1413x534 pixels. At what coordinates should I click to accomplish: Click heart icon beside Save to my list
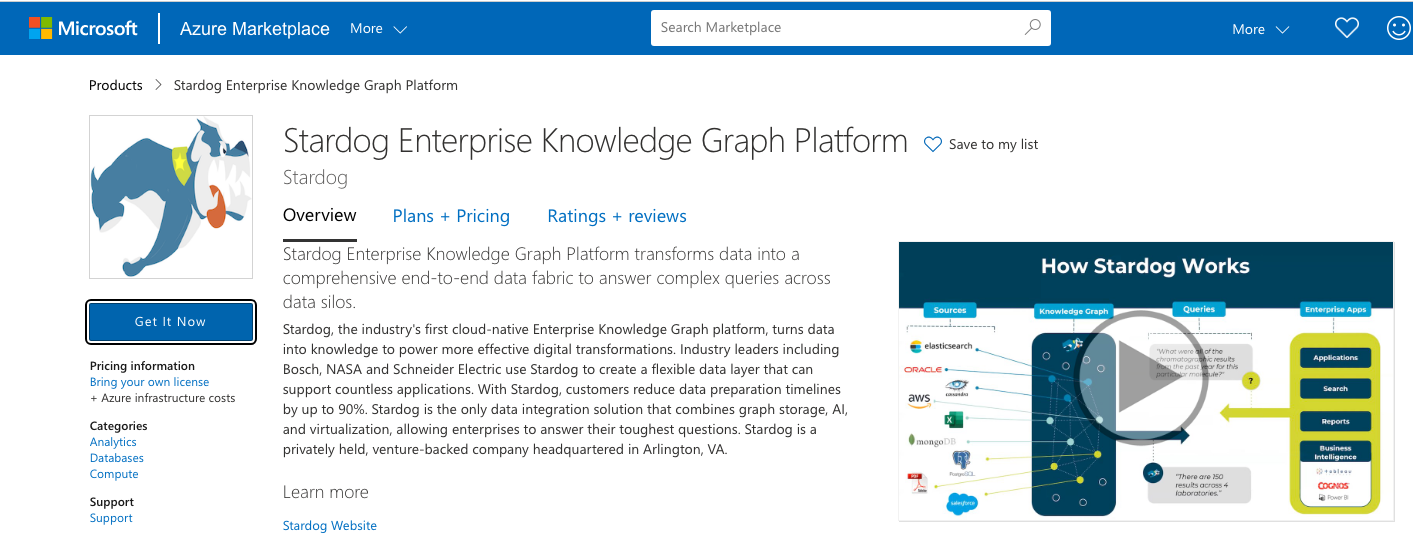[932, 144]
